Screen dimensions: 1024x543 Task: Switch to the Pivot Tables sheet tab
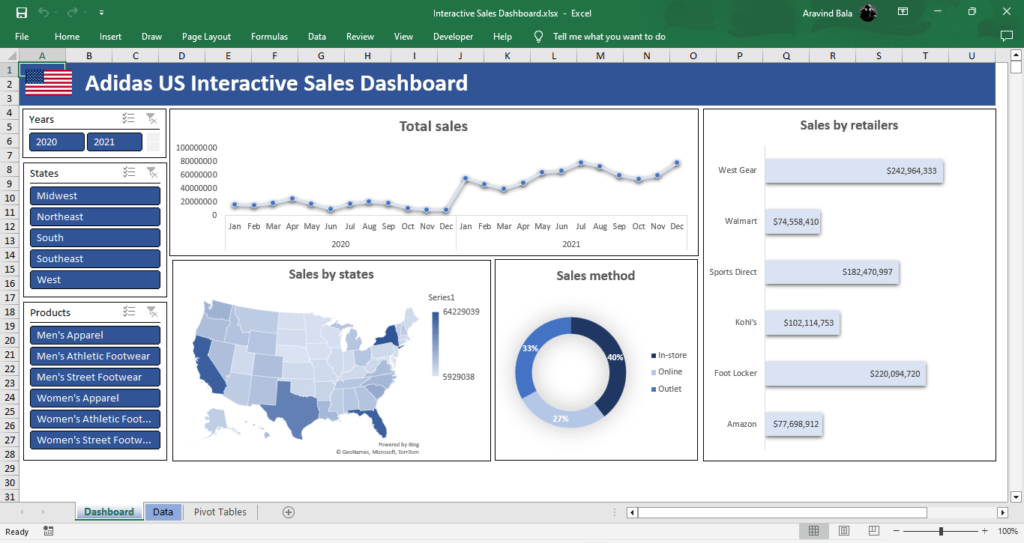click(220, 512)
